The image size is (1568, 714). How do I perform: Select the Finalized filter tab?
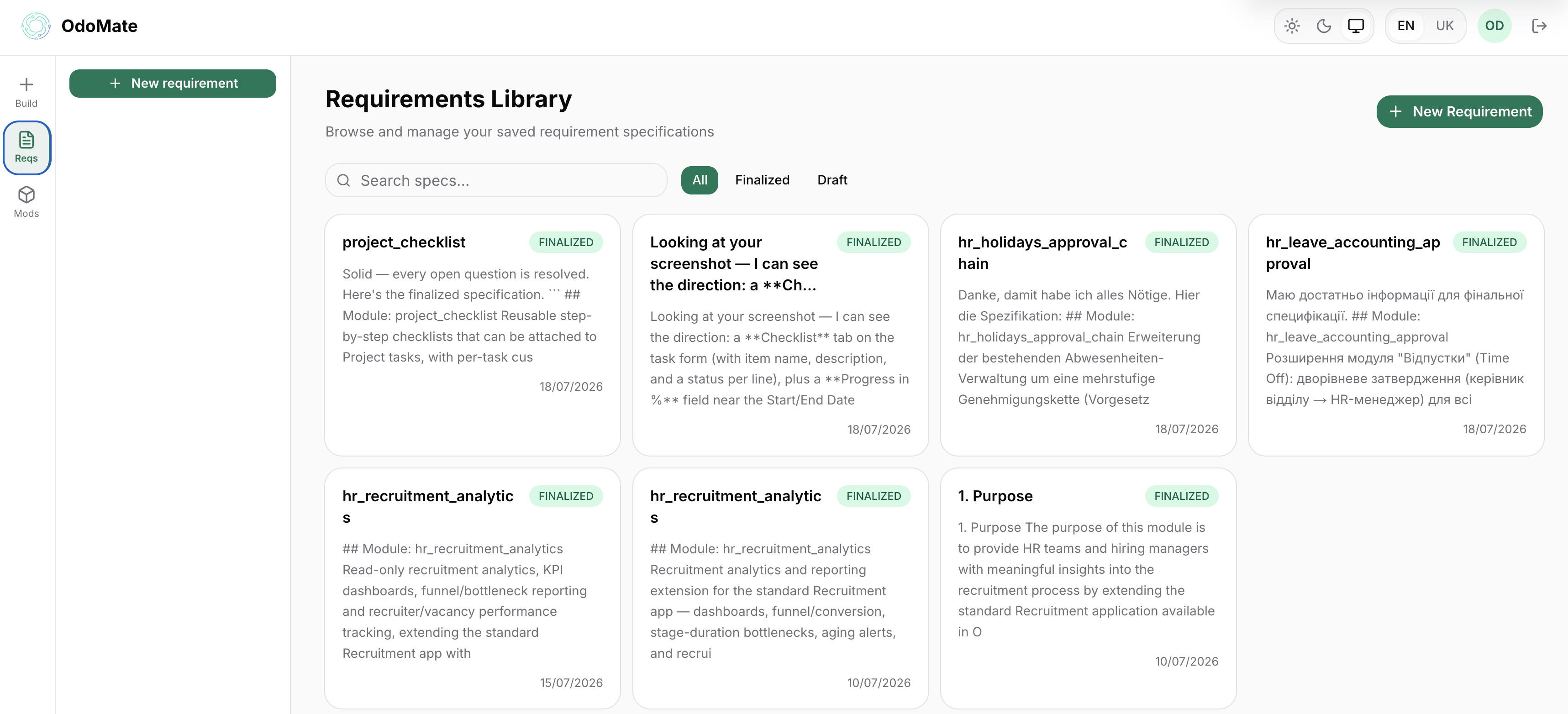pos(762,180)
